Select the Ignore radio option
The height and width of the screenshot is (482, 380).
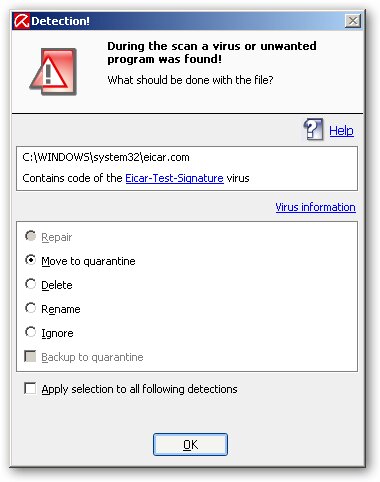coord(30,332)
